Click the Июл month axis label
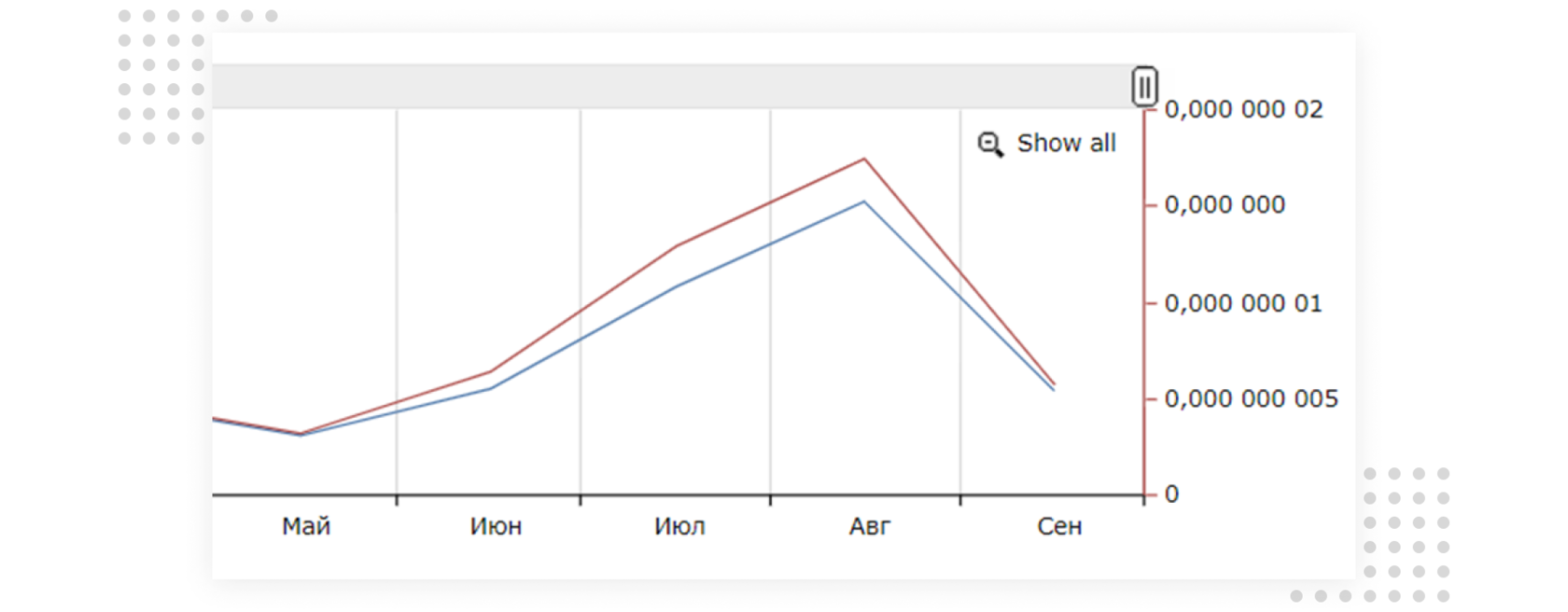 pos(679,527)
